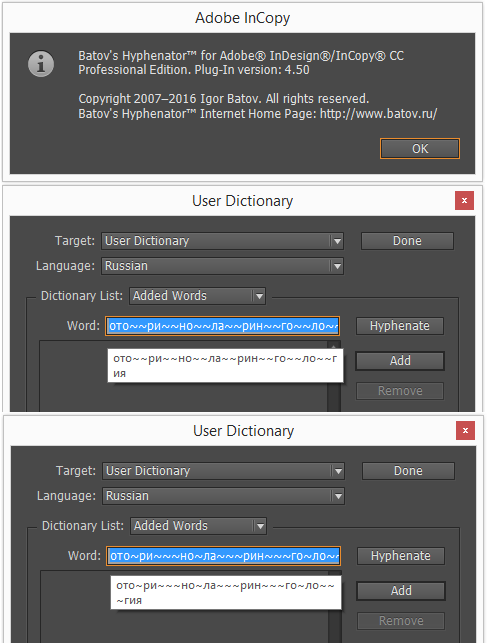This screenshot has height=643, width=487.
Task: Click the word list scrollbar in lower dialog
Action: pyautogui.click(x=335, y=607)
